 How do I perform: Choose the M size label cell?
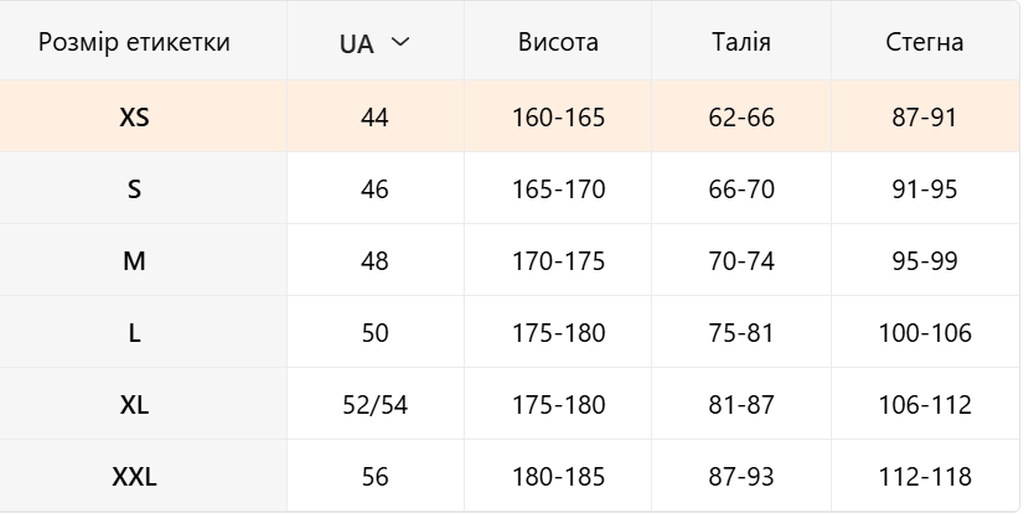point(143,260)
